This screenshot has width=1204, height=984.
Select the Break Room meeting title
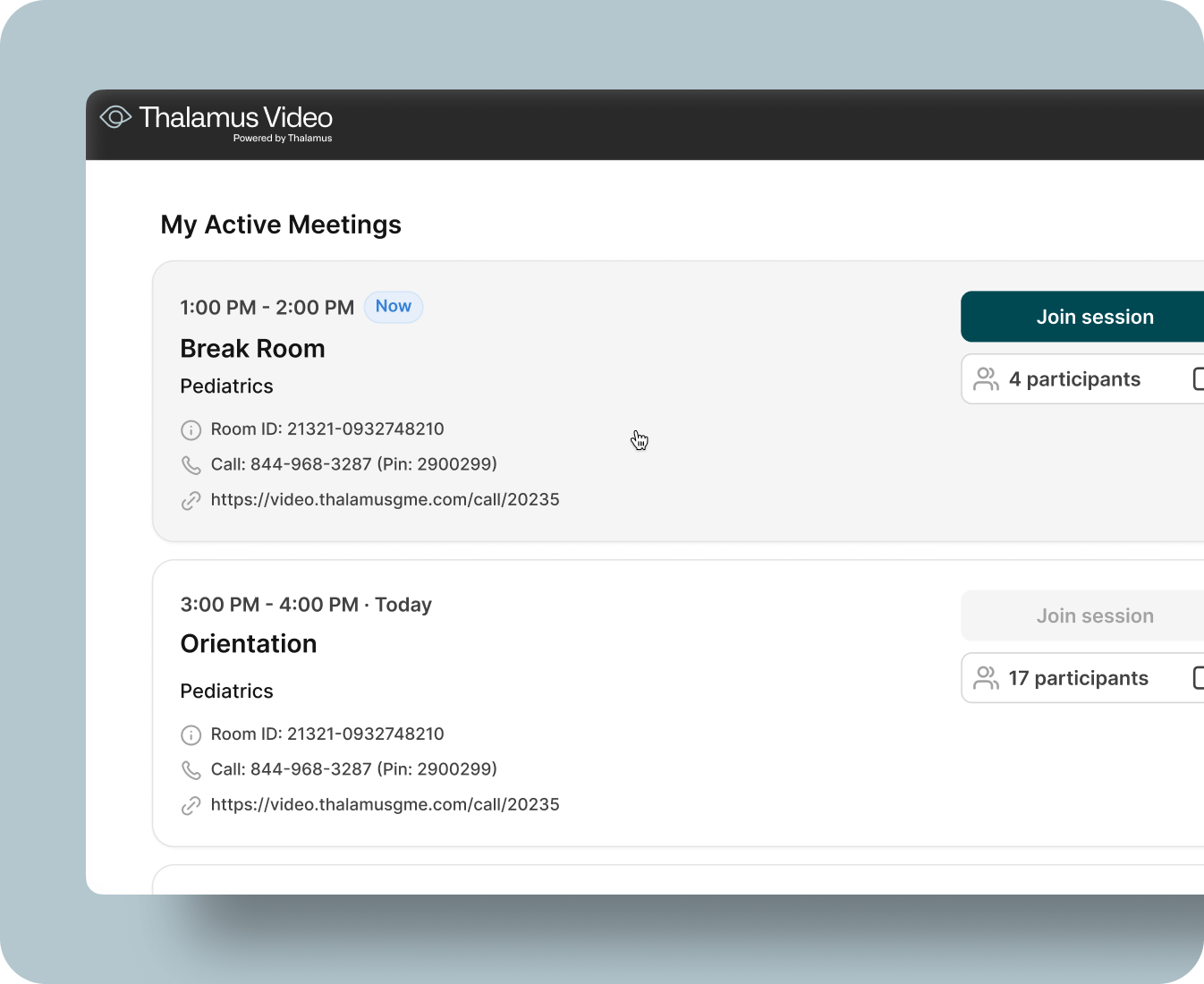pos(252,348)
